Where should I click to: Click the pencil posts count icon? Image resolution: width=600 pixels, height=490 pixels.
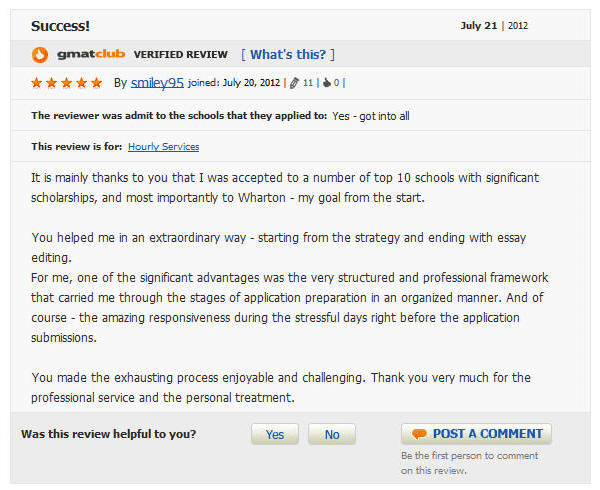pyautogui.click(x=294, y=83)
